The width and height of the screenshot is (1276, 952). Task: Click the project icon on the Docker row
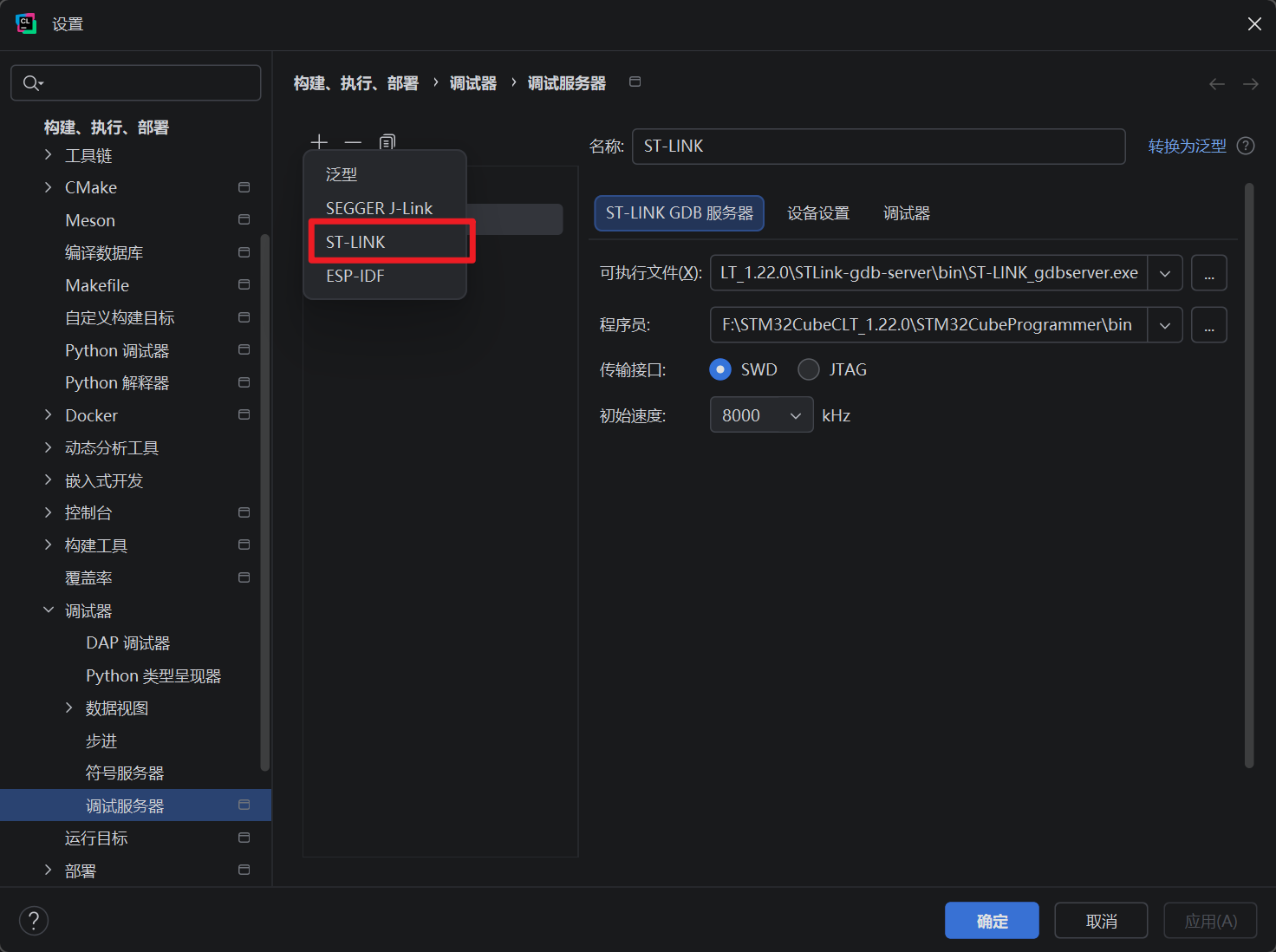tap(244, 415)
